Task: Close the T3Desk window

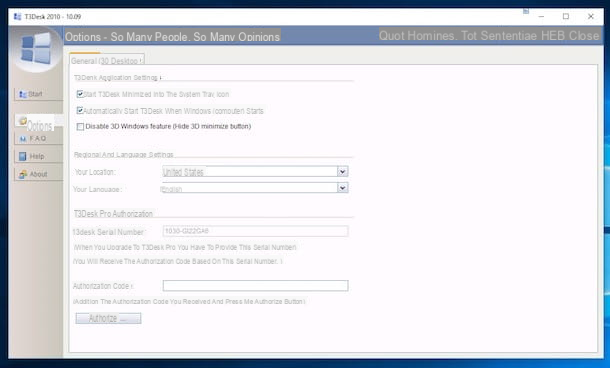Action: click(591, 16)
